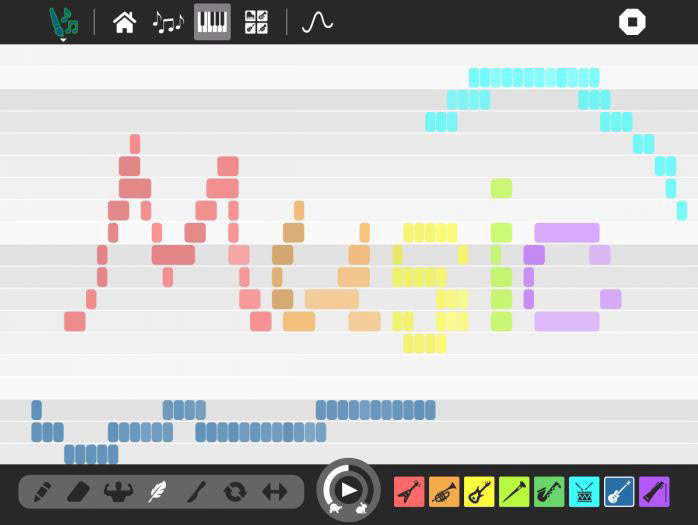Pick the green saxophone instrument
The image size is (698, 525).
pos(549,492)
